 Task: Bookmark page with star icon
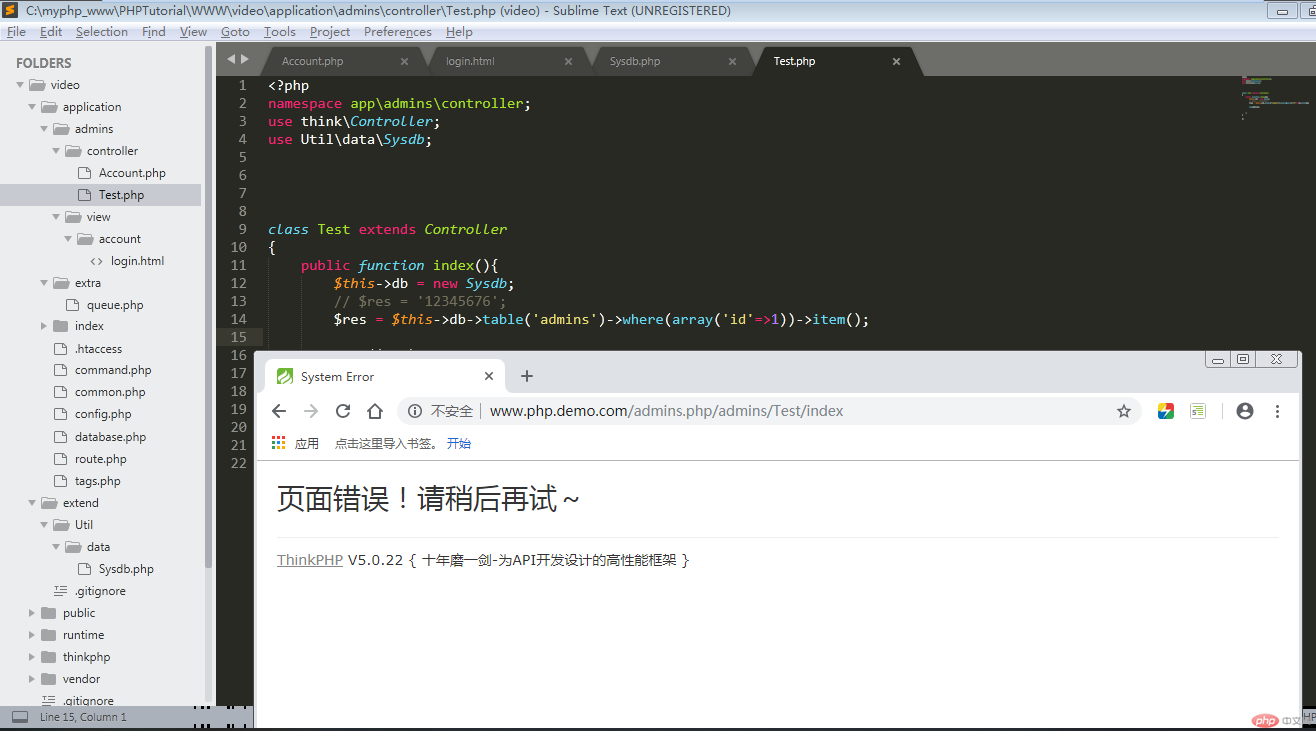[1124, 411]
